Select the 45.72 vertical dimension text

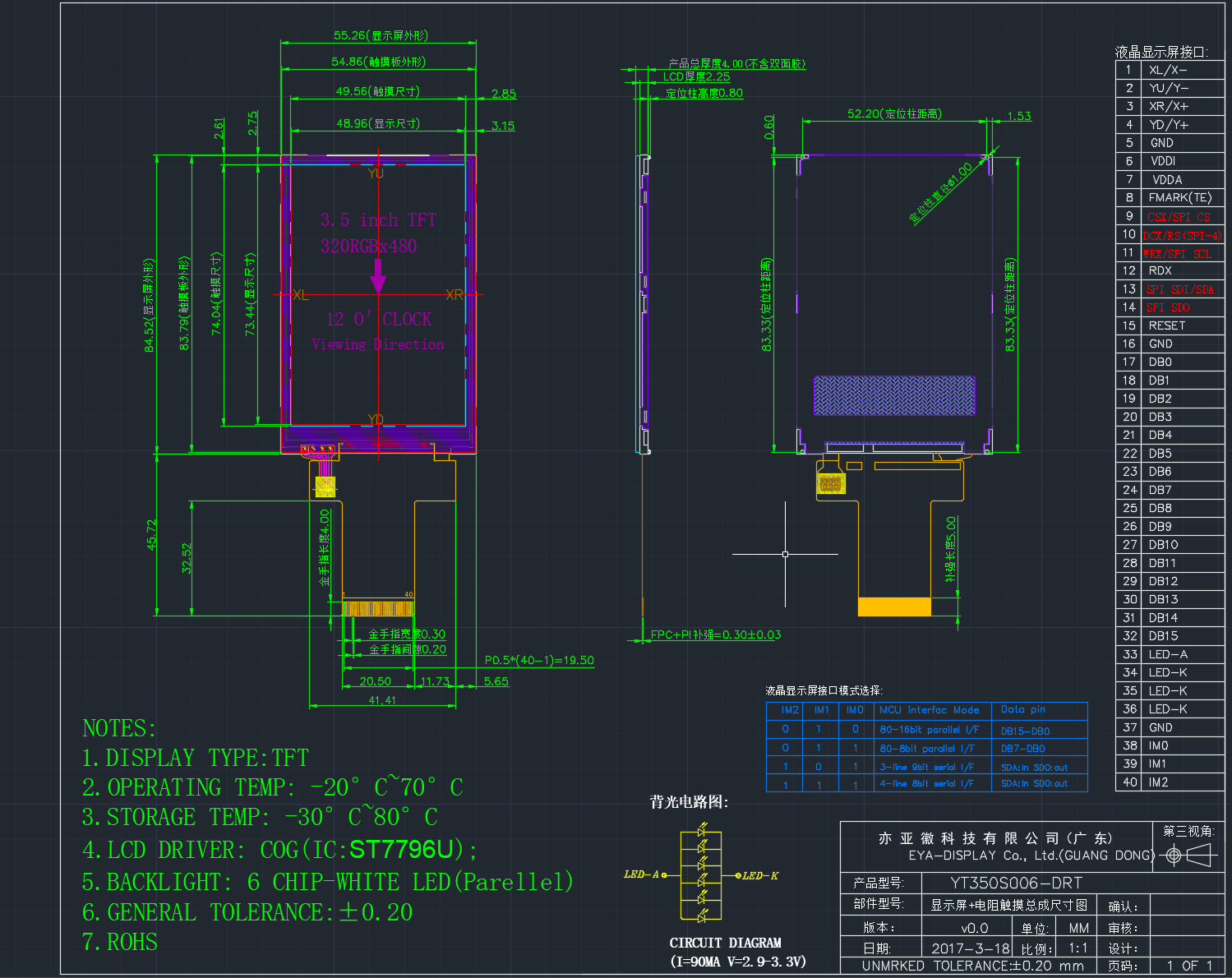[151, 534]
